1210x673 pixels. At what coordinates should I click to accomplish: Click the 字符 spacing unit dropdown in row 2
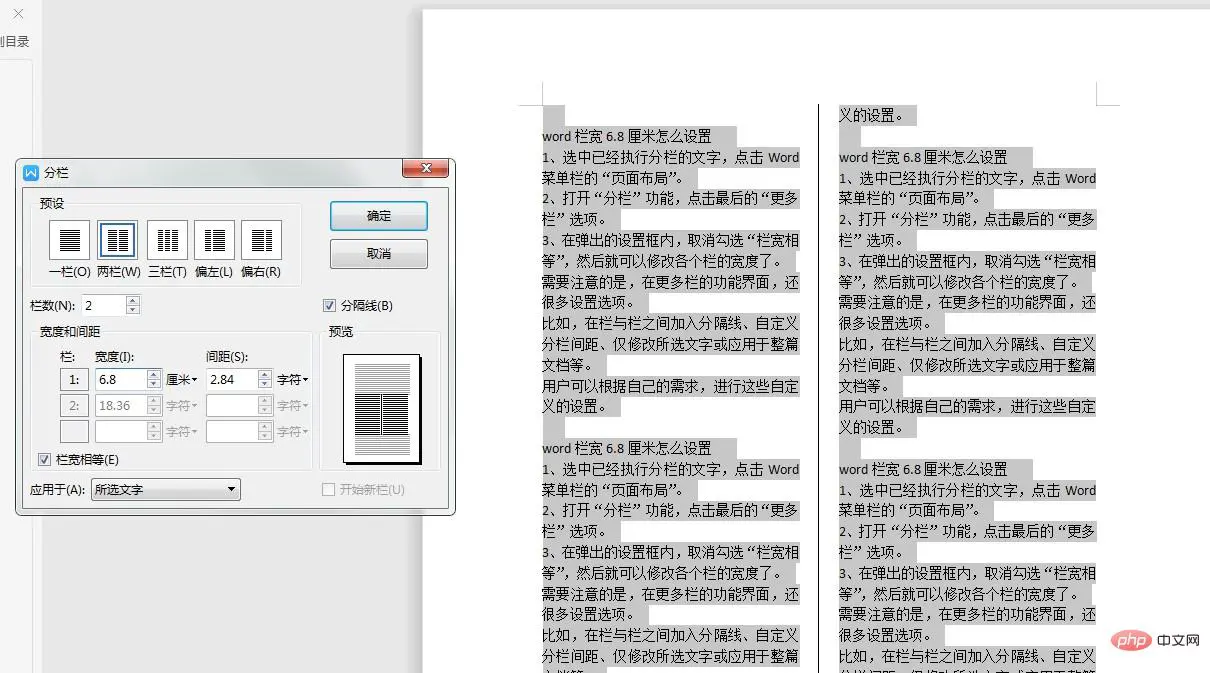click(x=293, y=406)
